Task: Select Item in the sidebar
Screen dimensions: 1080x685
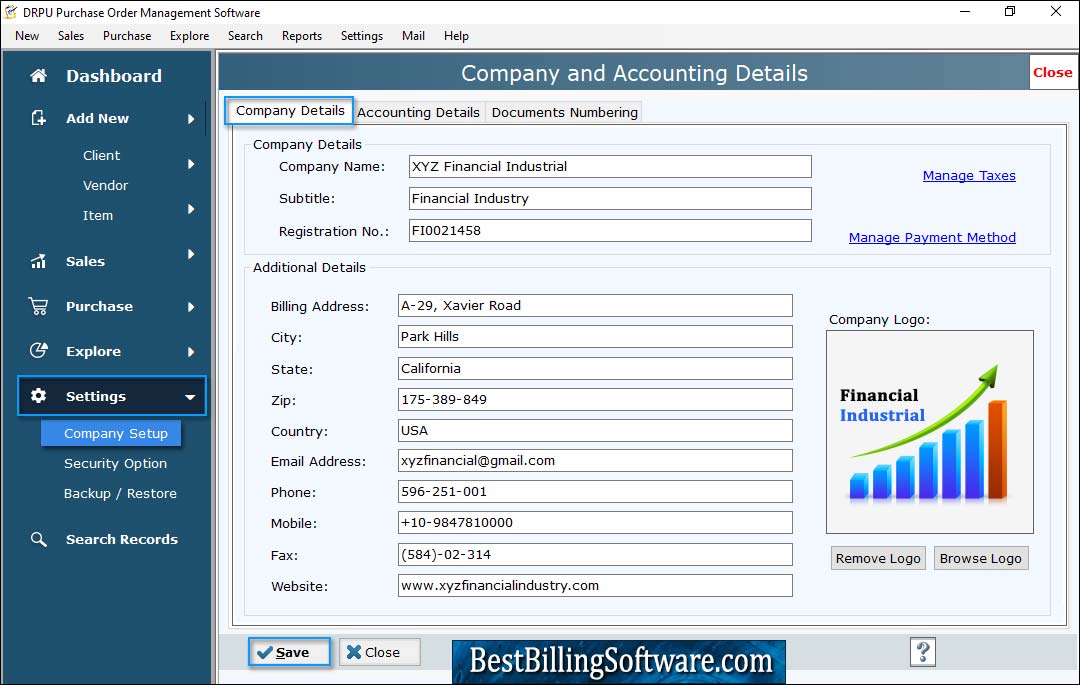Action: click(x=98, y=215)
